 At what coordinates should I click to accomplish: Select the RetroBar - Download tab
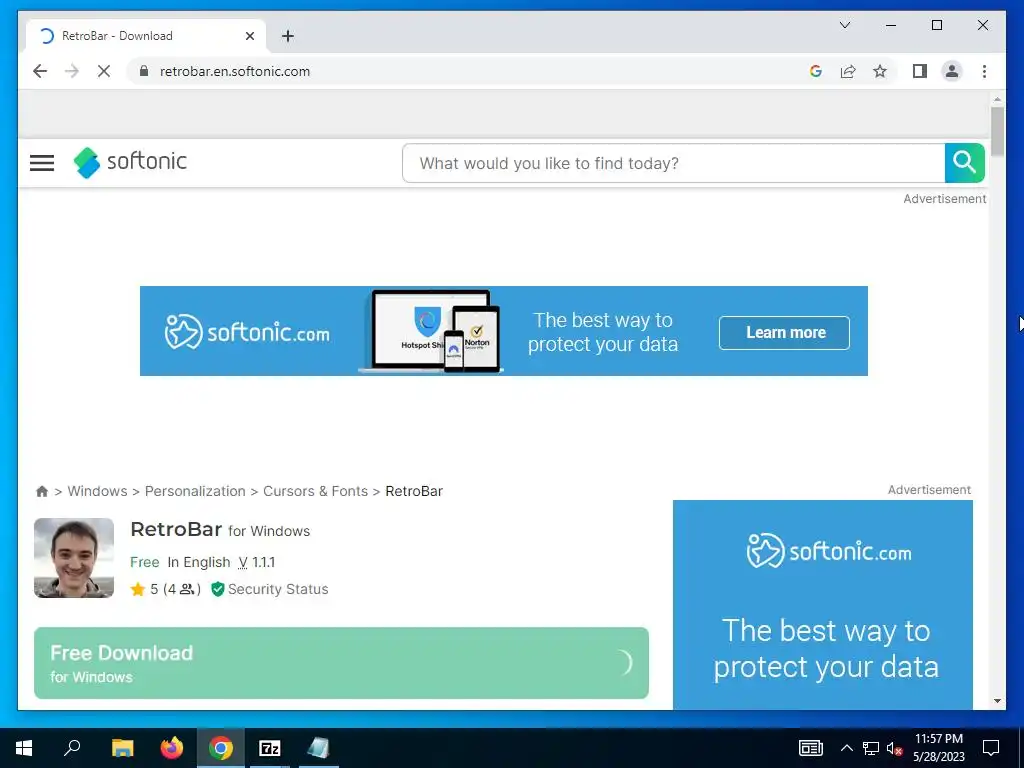[x=146, y=36]
